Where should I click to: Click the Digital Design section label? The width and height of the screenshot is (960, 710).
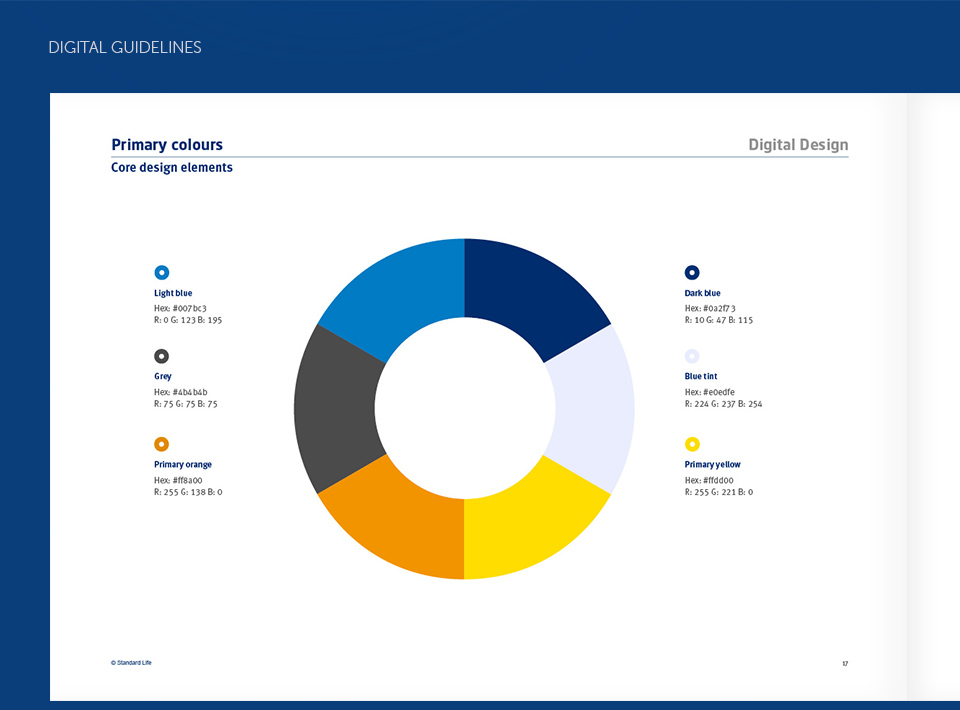[798, 145]
